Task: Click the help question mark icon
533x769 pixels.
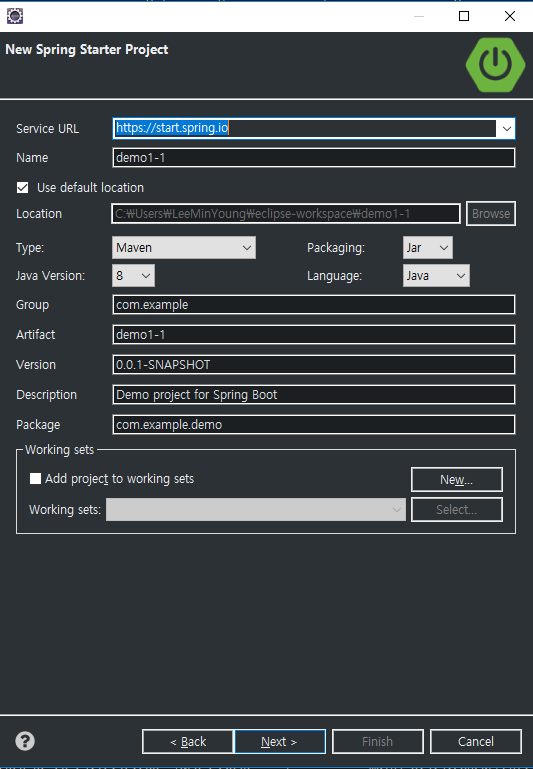Action: point(25,741)
